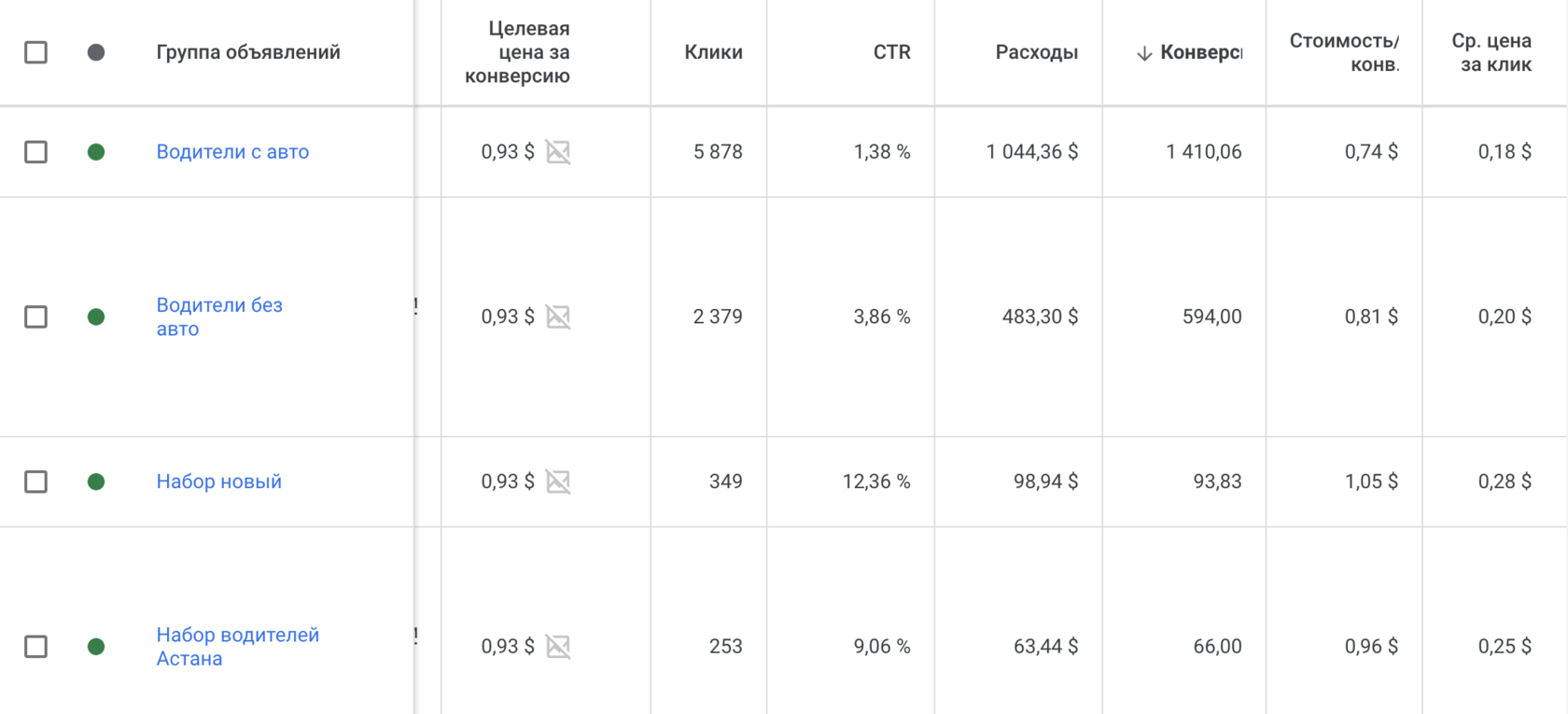
Task: Click the green status dot for Водители с авто
Action: [96, 152]
